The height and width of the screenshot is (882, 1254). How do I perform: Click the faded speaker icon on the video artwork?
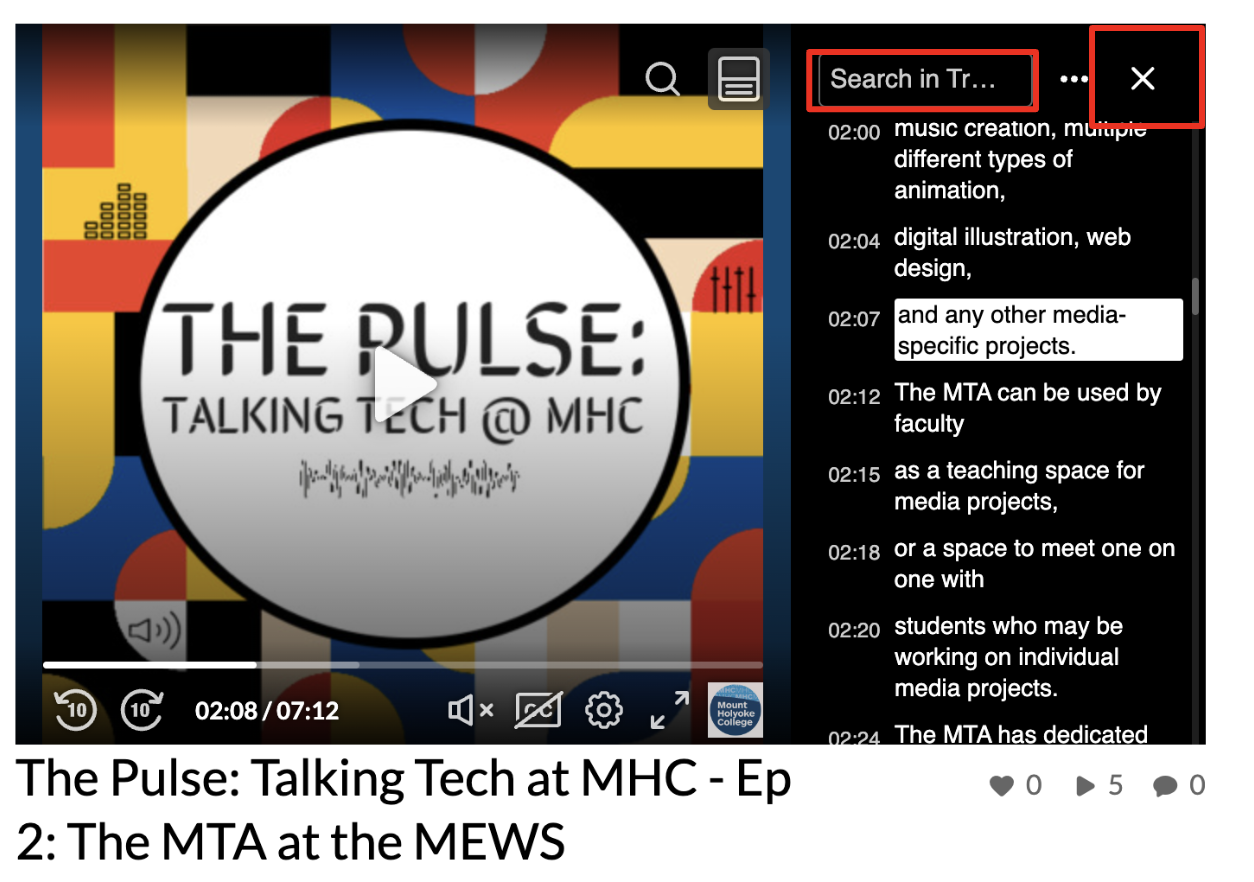click(x=155, y=630)
